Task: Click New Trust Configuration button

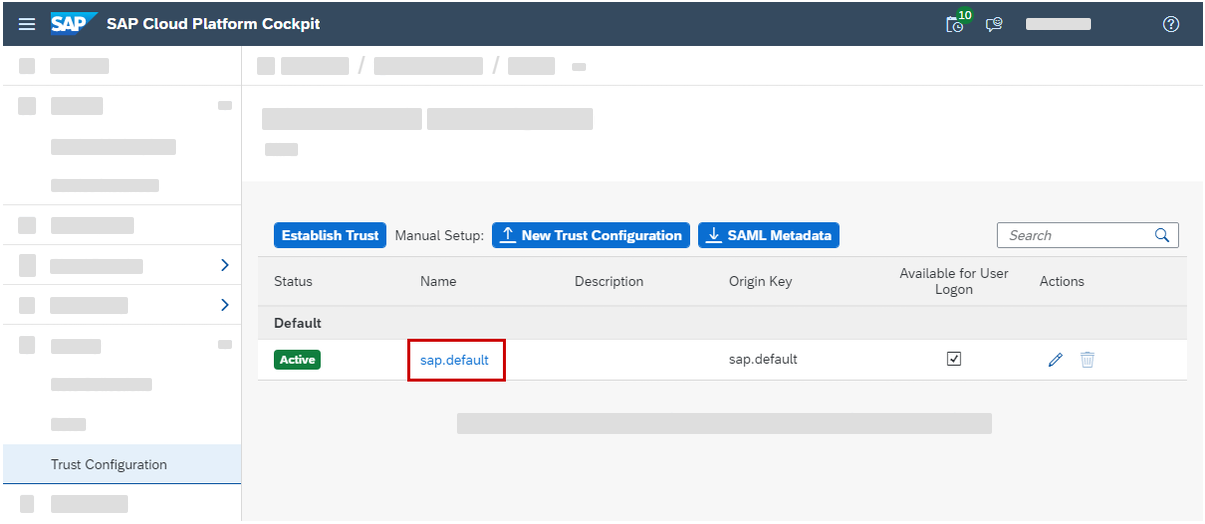Action: [591, 236]
